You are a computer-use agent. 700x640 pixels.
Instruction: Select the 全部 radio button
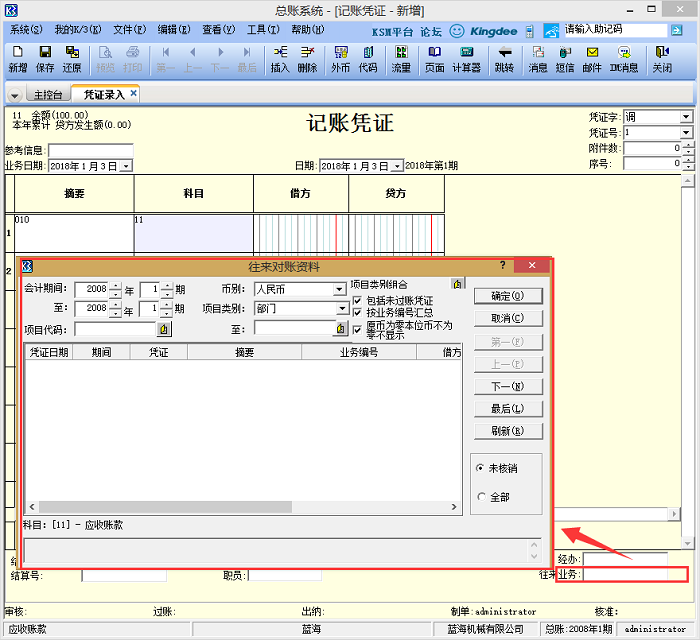(482, 497)
